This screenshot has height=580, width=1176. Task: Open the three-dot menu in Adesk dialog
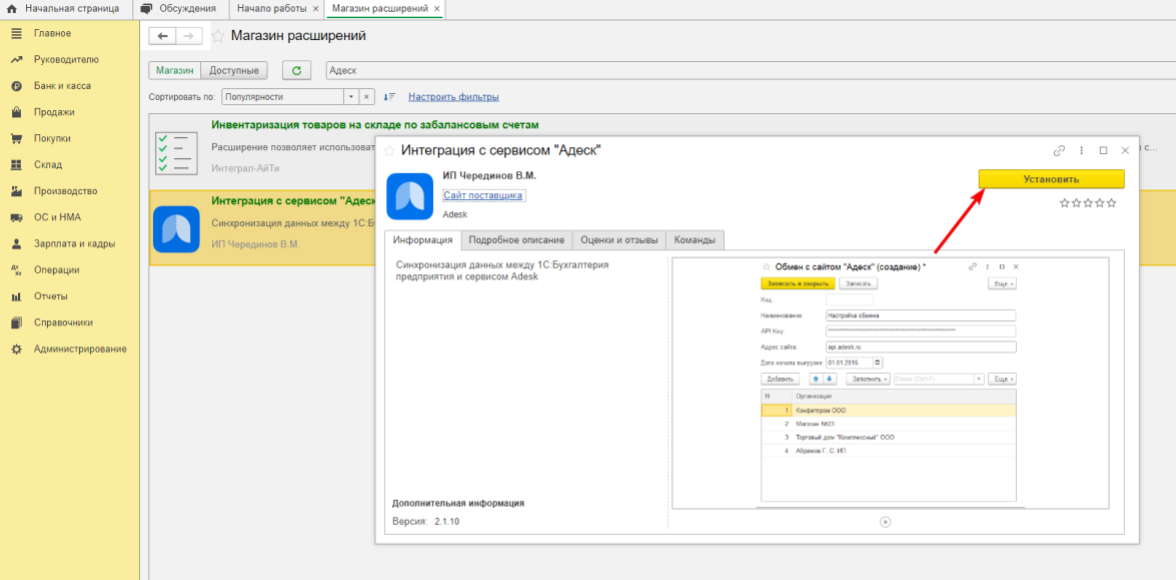(x=1082, y=150)
